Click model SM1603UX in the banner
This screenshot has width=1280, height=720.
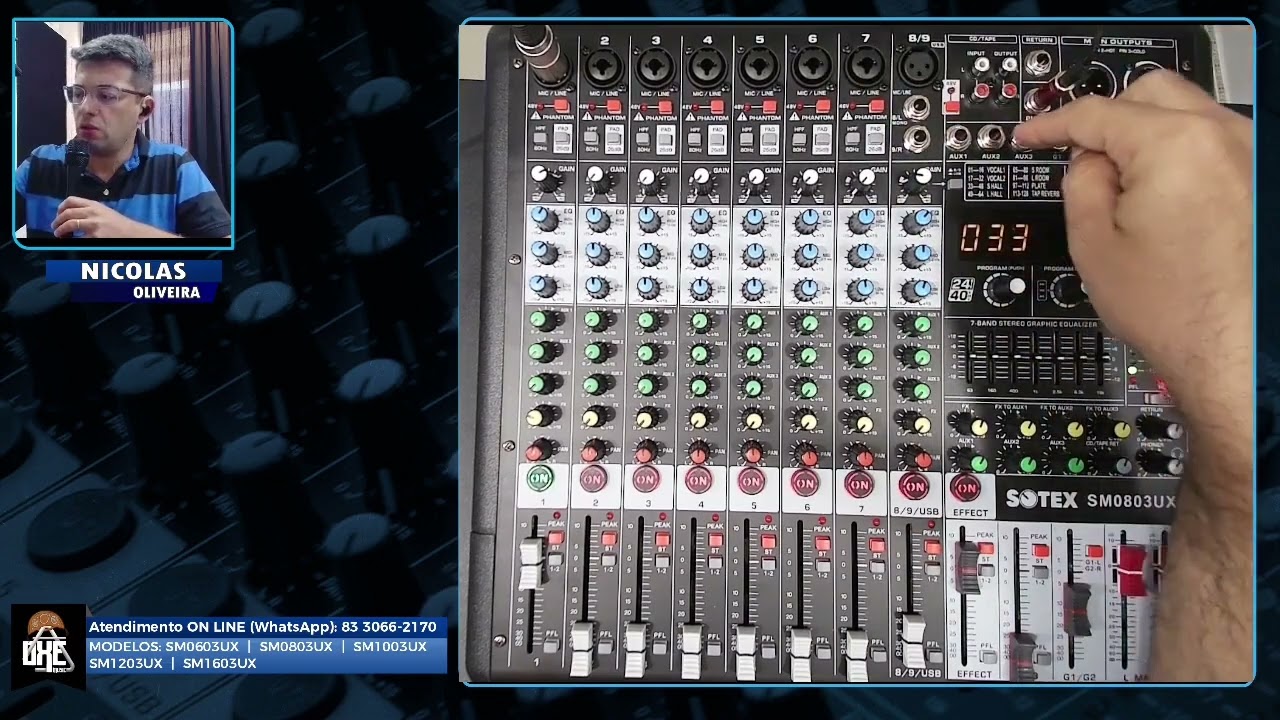[220, 663]
